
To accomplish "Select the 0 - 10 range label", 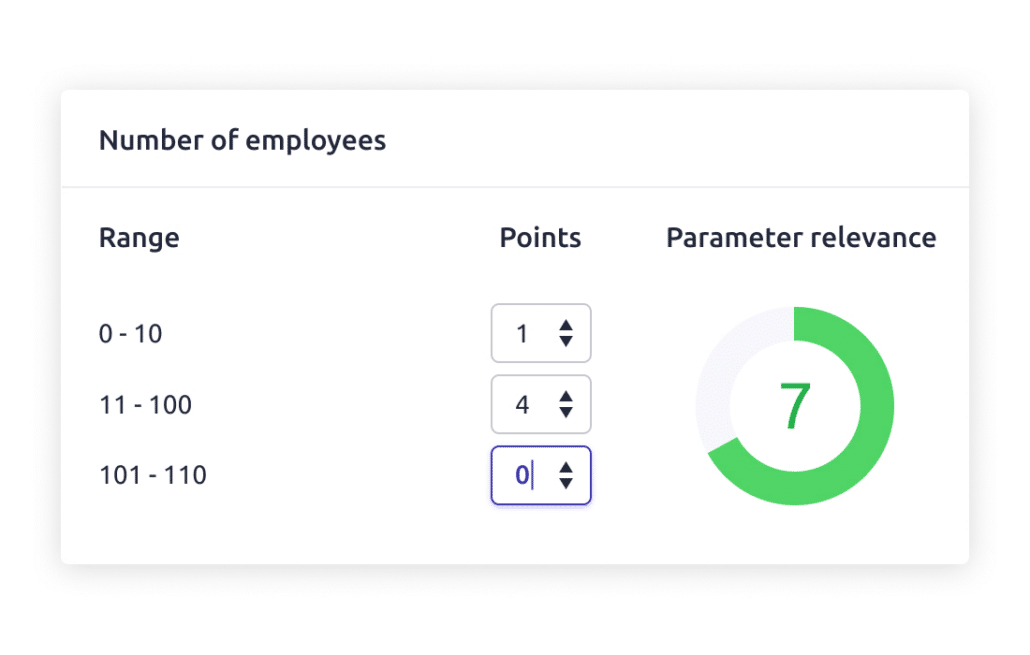I will [x=129, y=333].
